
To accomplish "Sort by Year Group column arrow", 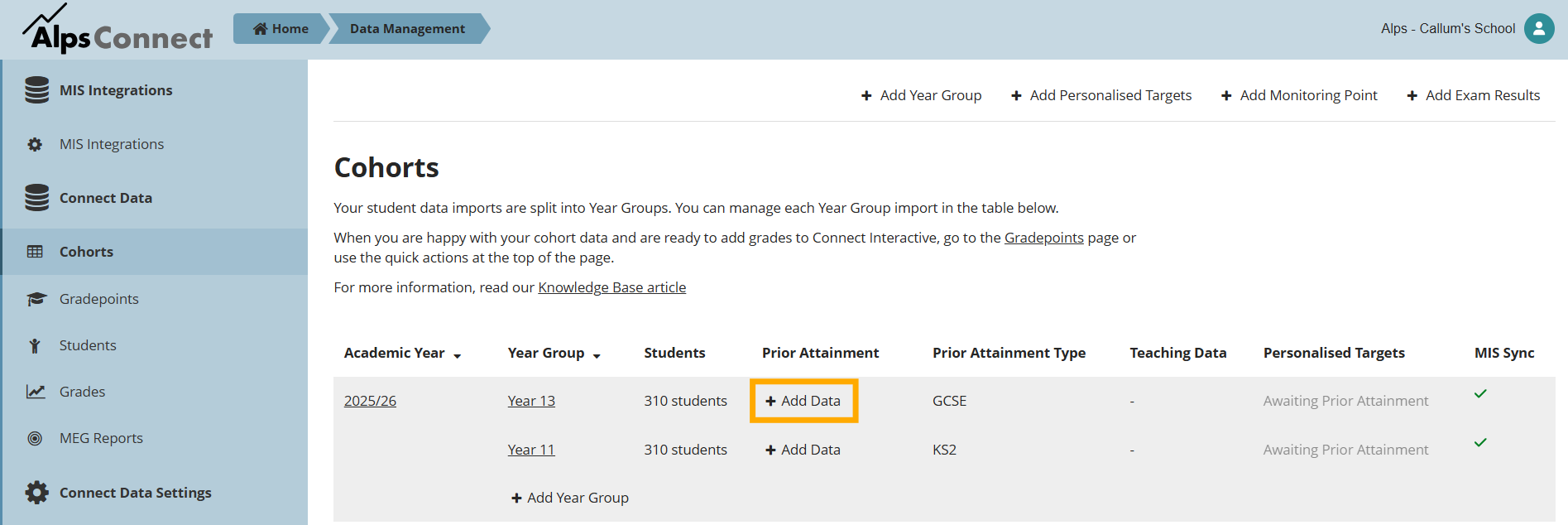I will [x=597, y=355].
